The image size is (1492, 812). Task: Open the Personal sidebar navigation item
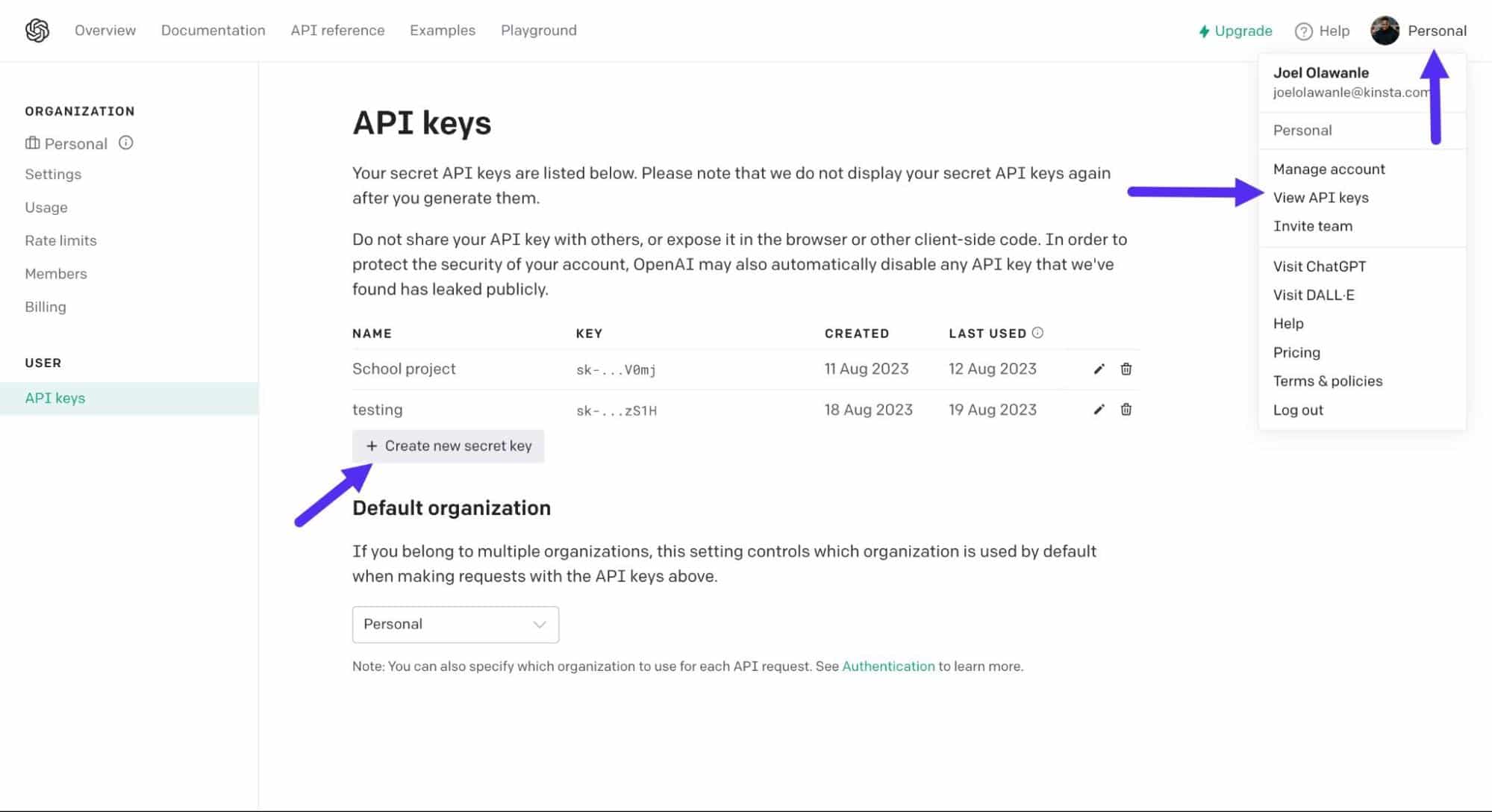(x=75, y=143)
